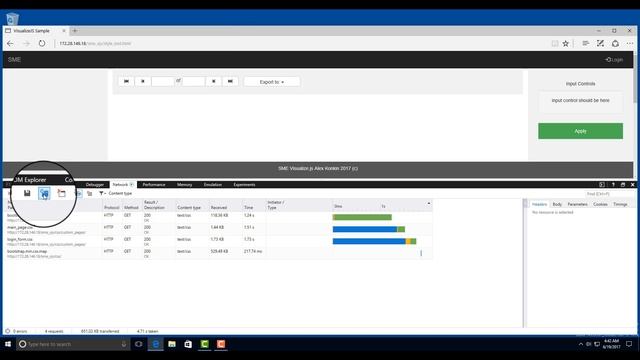Click the address bar URL field

coord(302,43)
